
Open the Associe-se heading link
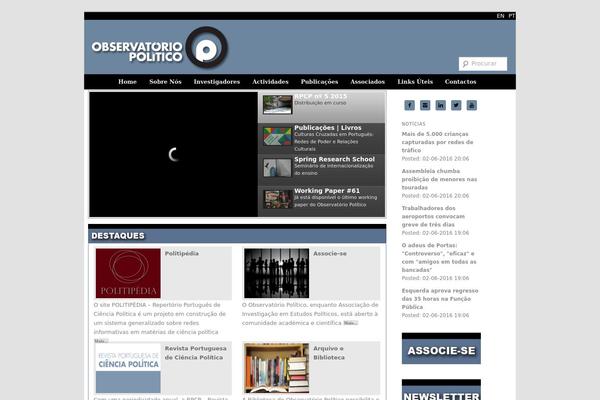point(330,253)
